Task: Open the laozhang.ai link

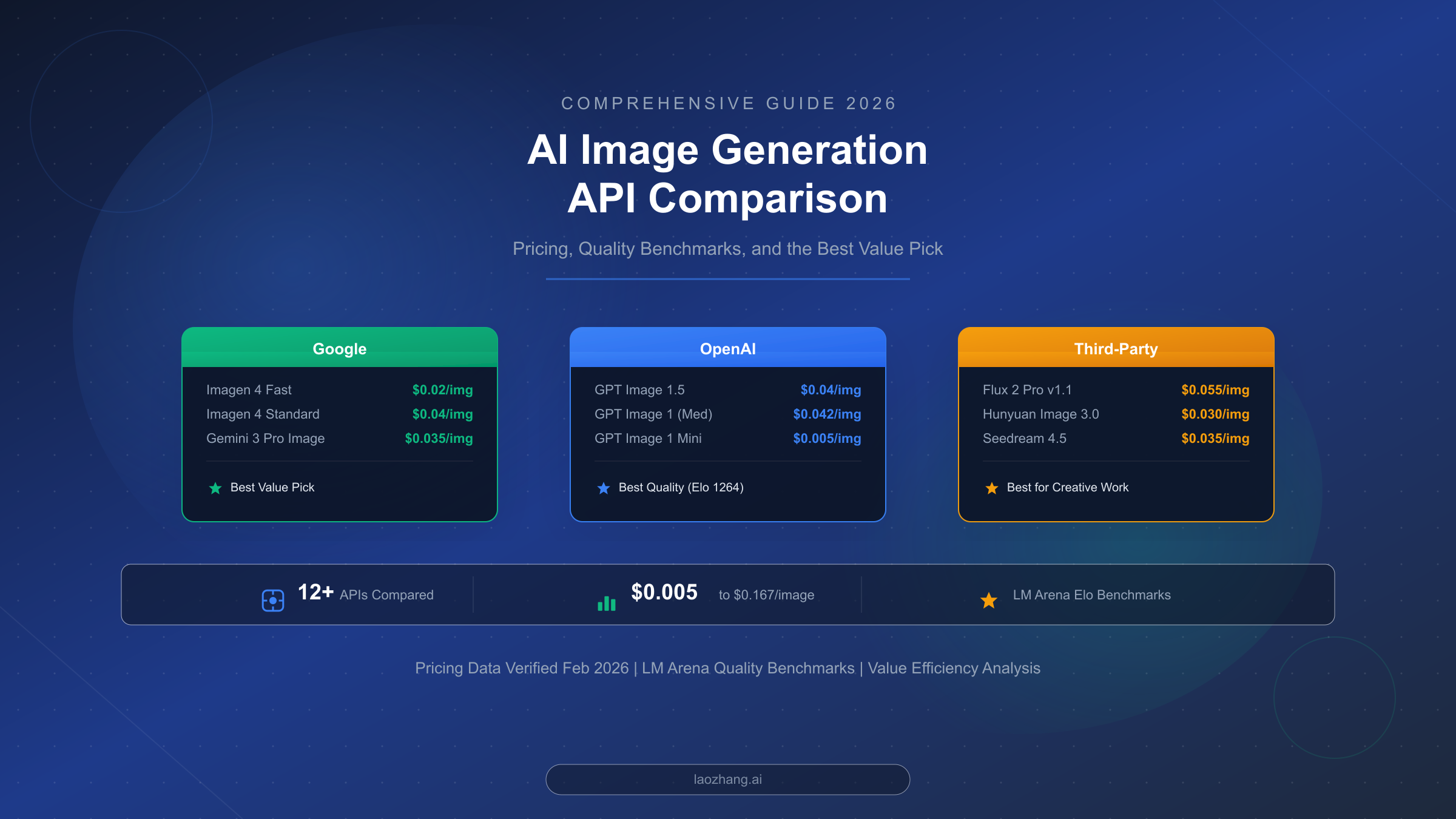Action: pyautogui.click(x=727, y=779)
